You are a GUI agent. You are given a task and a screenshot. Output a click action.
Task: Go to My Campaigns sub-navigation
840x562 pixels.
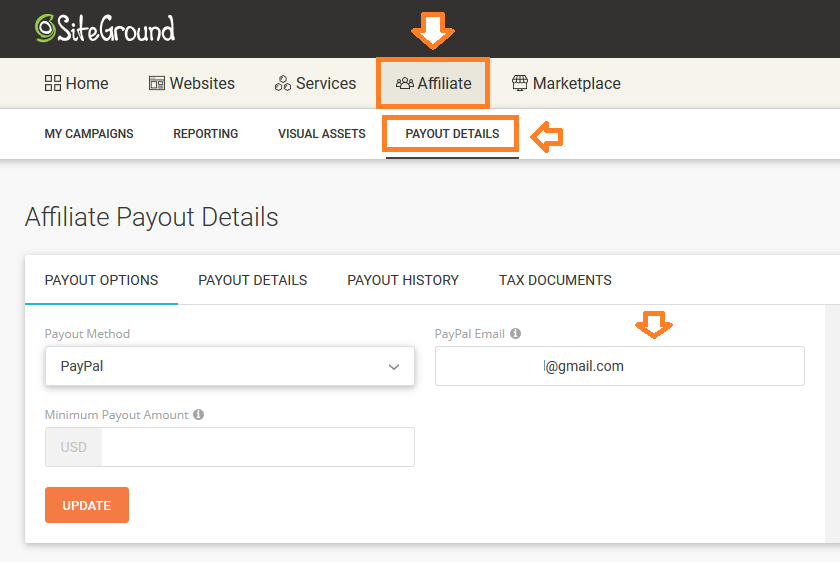coord(89,134)
